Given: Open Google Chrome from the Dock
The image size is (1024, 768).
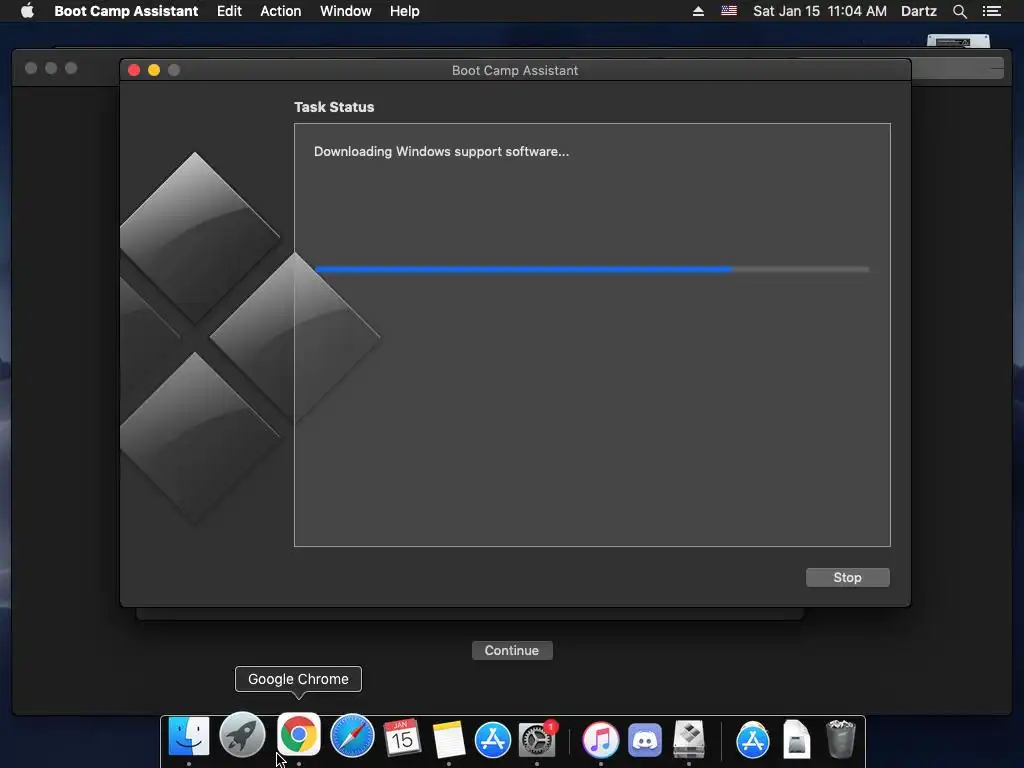Looking at the screenshot, I should click(x=298, y=734).
